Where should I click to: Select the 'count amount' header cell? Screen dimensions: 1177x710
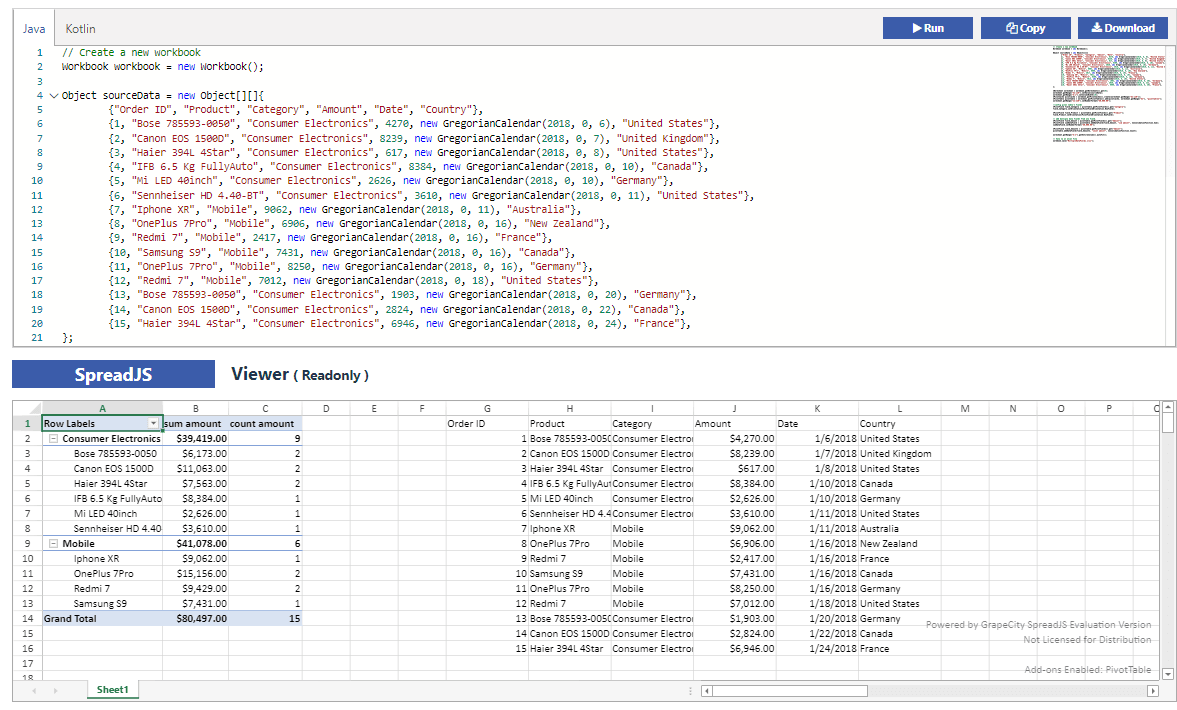[265, 423]
